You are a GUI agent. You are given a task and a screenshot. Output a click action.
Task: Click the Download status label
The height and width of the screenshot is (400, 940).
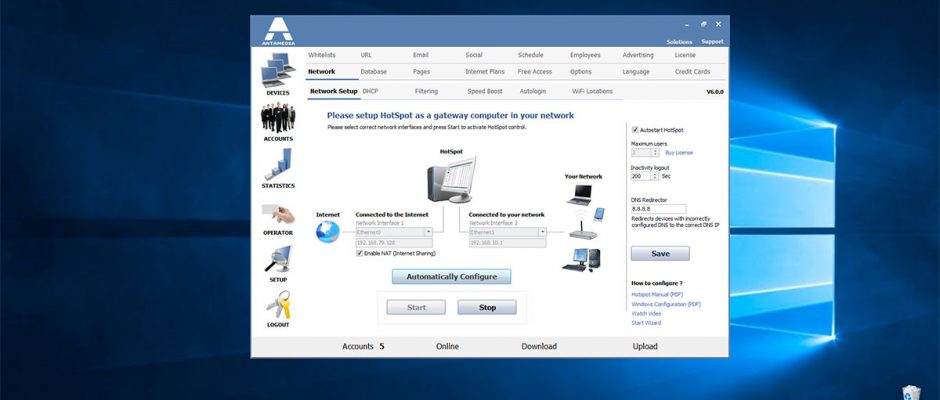(539, 346)
